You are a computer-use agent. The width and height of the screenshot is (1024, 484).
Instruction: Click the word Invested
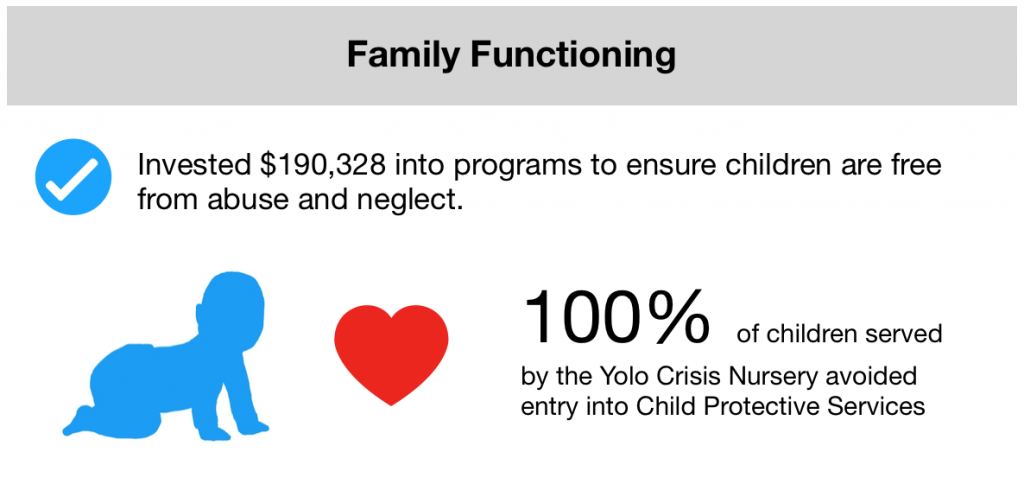194,165
